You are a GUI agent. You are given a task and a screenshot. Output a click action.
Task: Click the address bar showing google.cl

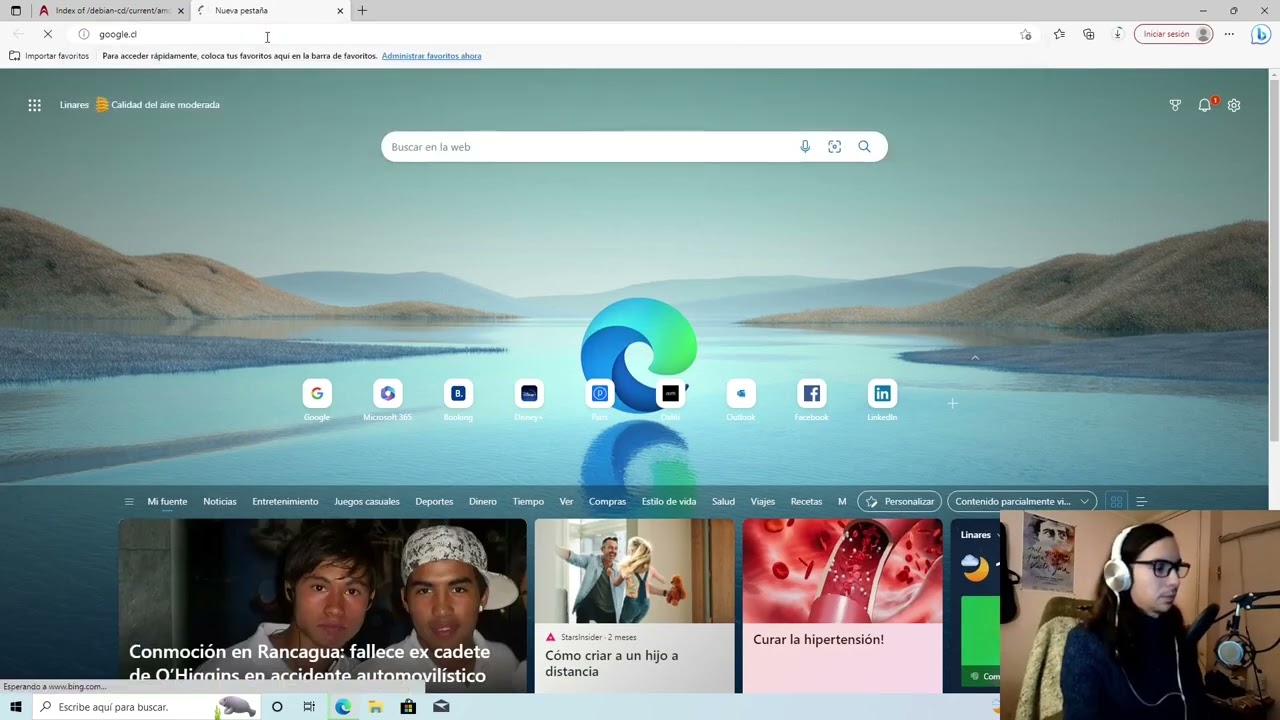pos(555,34)
